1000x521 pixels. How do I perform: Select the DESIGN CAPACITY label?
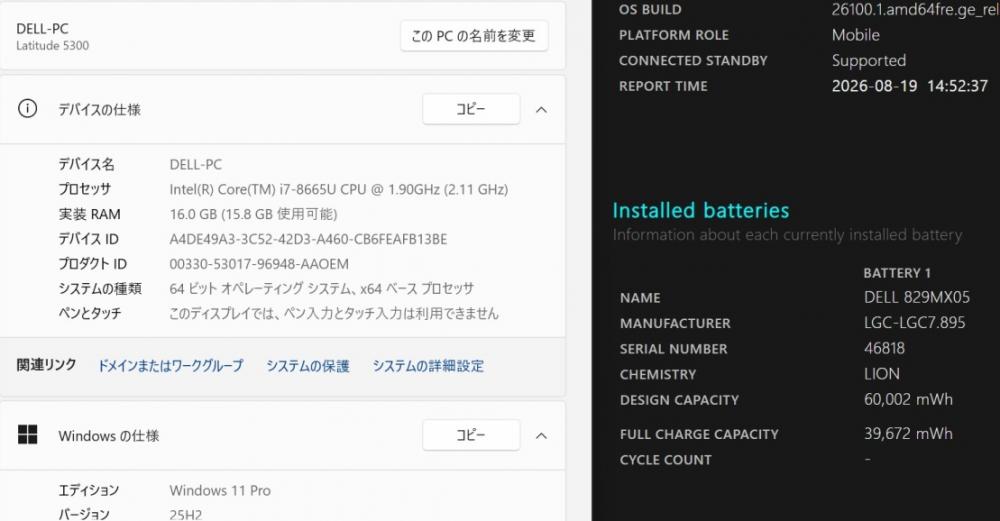(679, 400)
